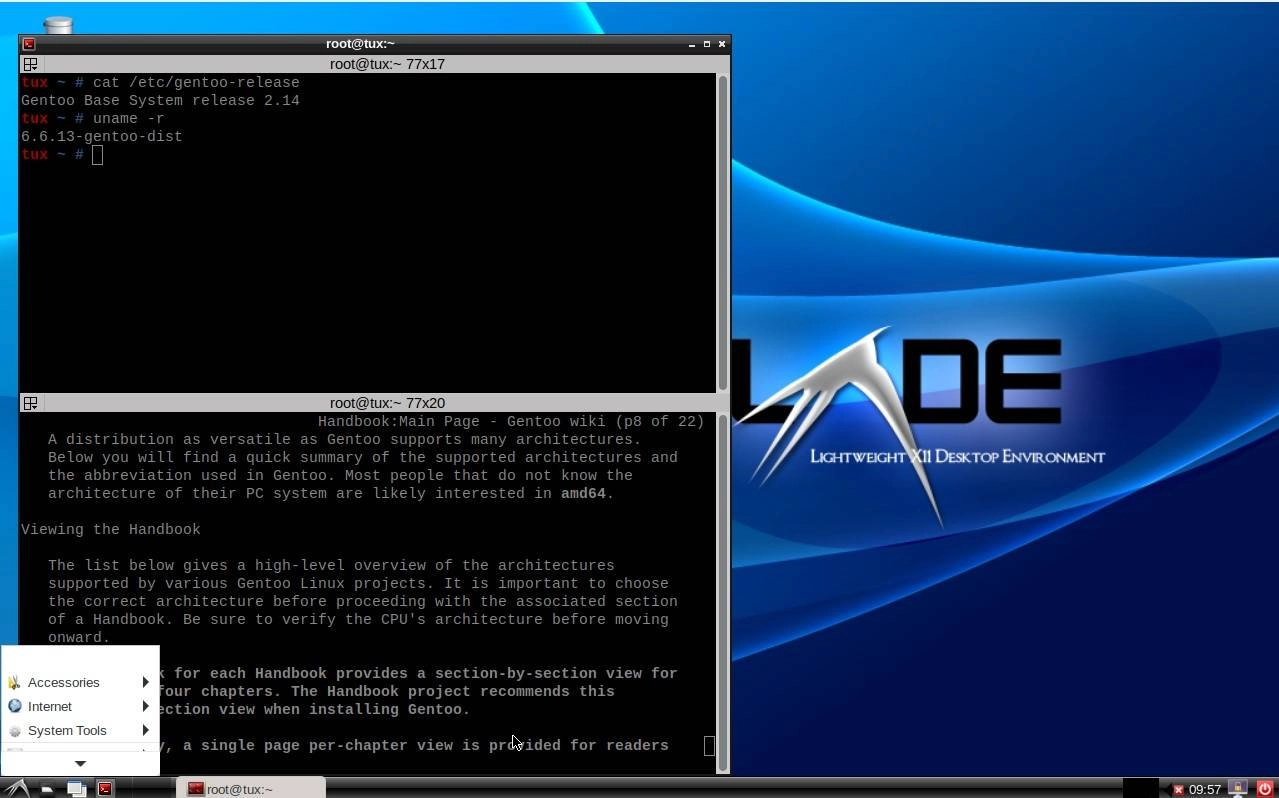1279x798 pixels.
Task: Open the System Tools menu entry
Action: coord(80,730)
